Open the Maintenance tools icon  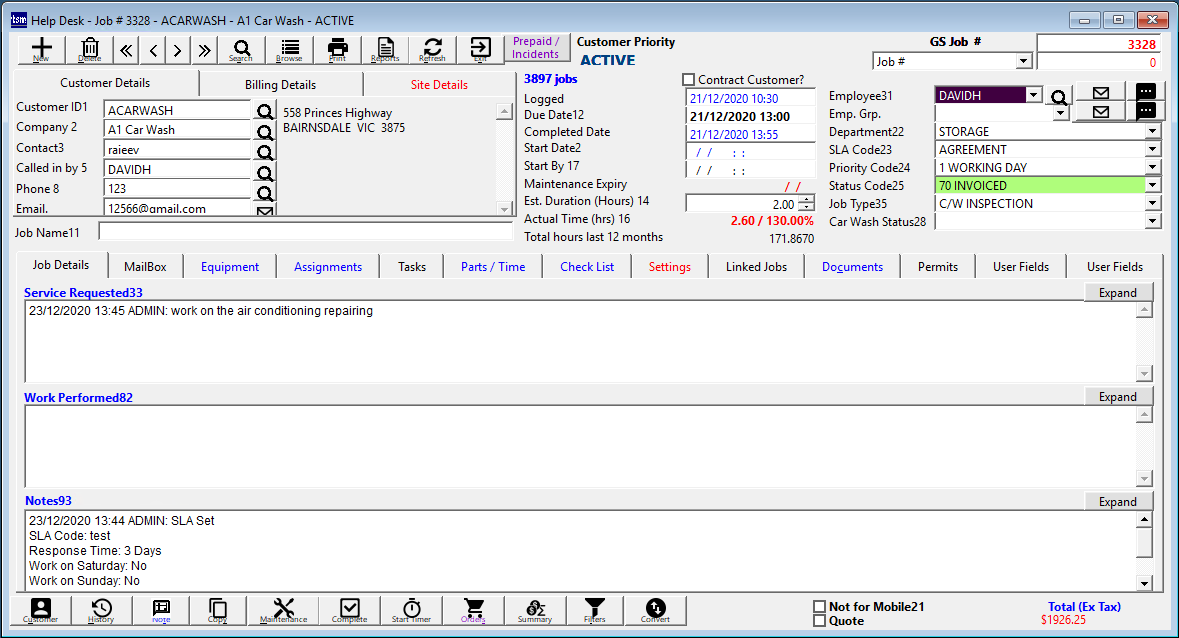284,610
